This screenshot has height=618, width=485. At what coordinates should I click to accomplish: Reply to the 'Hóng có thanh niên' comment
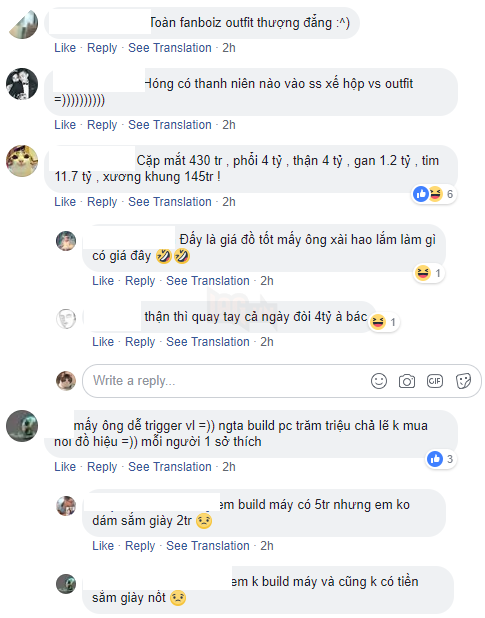pos(102,125)
